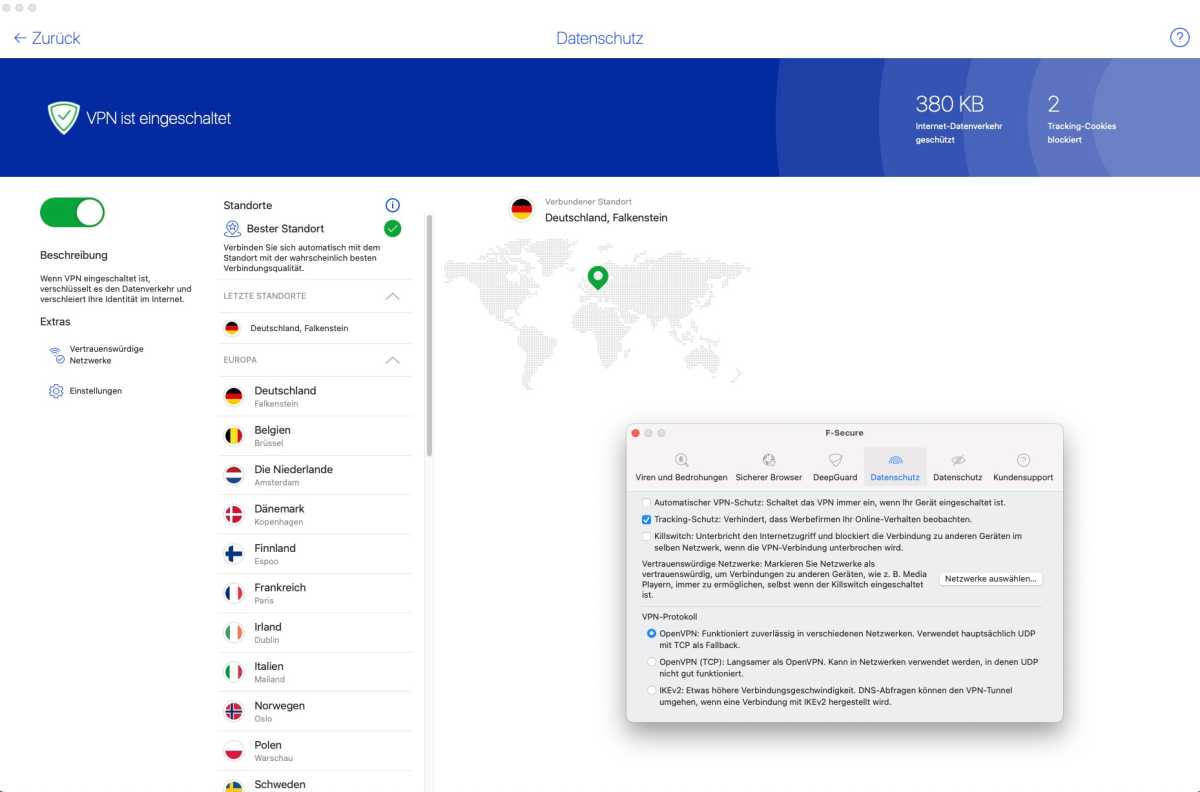Click the Tracking-Cookies blockiert count

pyautogui.click(x=1053, y=104)
